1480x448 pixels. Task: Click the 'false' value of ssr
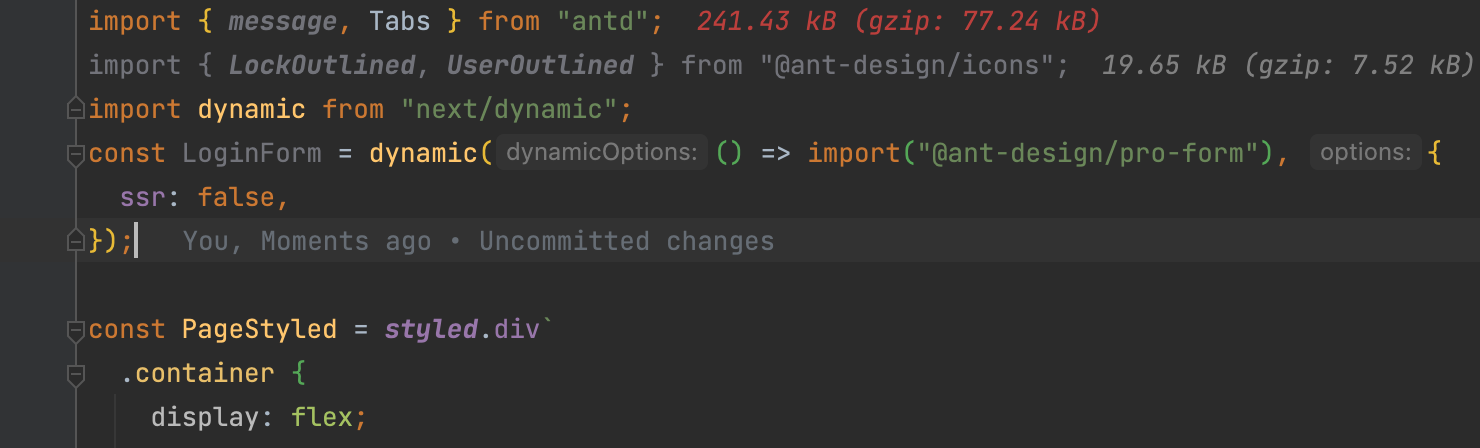tap(236, 197)
